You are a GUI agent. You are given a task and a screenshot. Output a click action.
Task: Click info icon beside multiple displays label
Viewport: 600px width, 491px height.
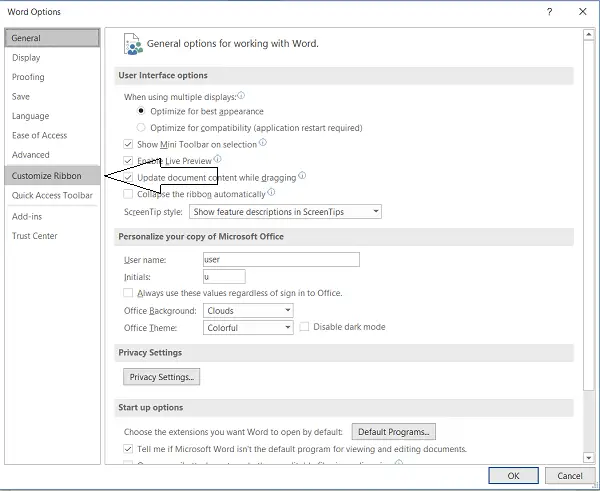(x=241, y=95)
